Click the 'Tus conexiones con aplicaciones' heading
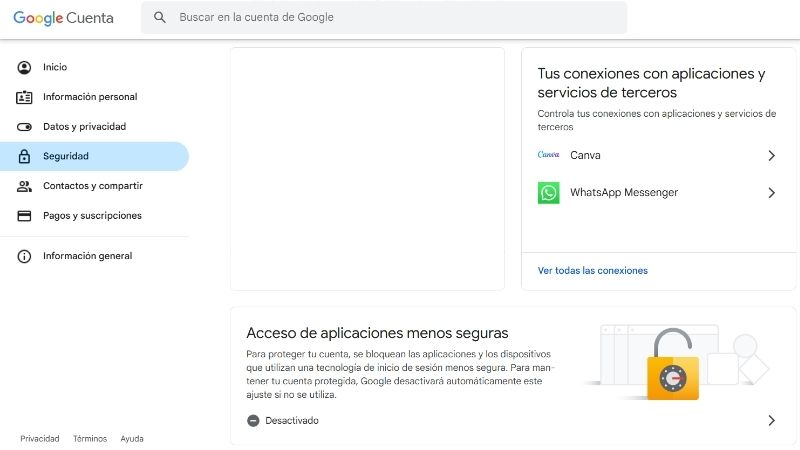The image size is (800, 450). click(651, 83)
